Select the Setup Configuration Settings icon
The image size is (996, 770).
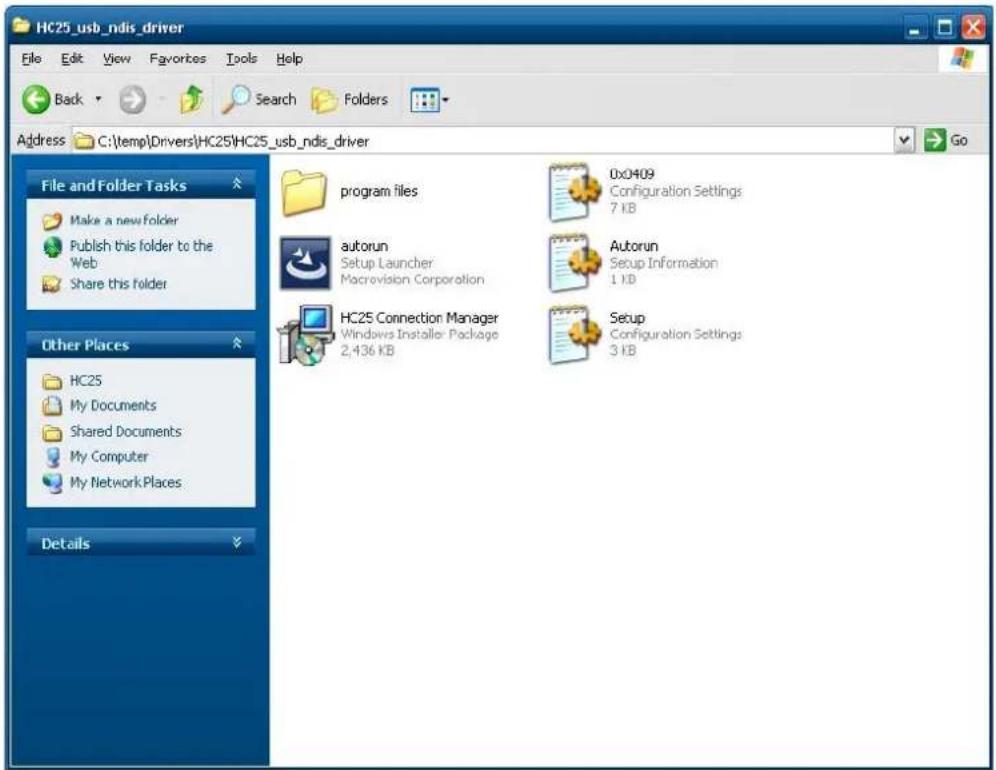pyautogui.click(x=574, y=334)
